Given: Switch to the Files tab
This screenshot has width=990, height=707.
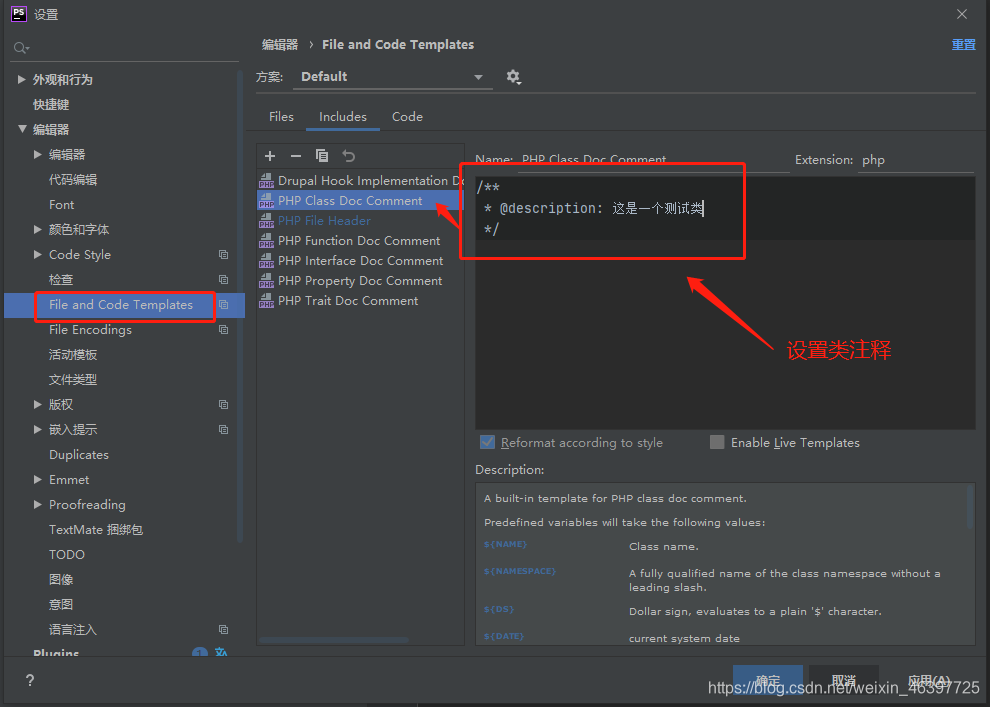Looking at the screenshot, I should point(281,117).
